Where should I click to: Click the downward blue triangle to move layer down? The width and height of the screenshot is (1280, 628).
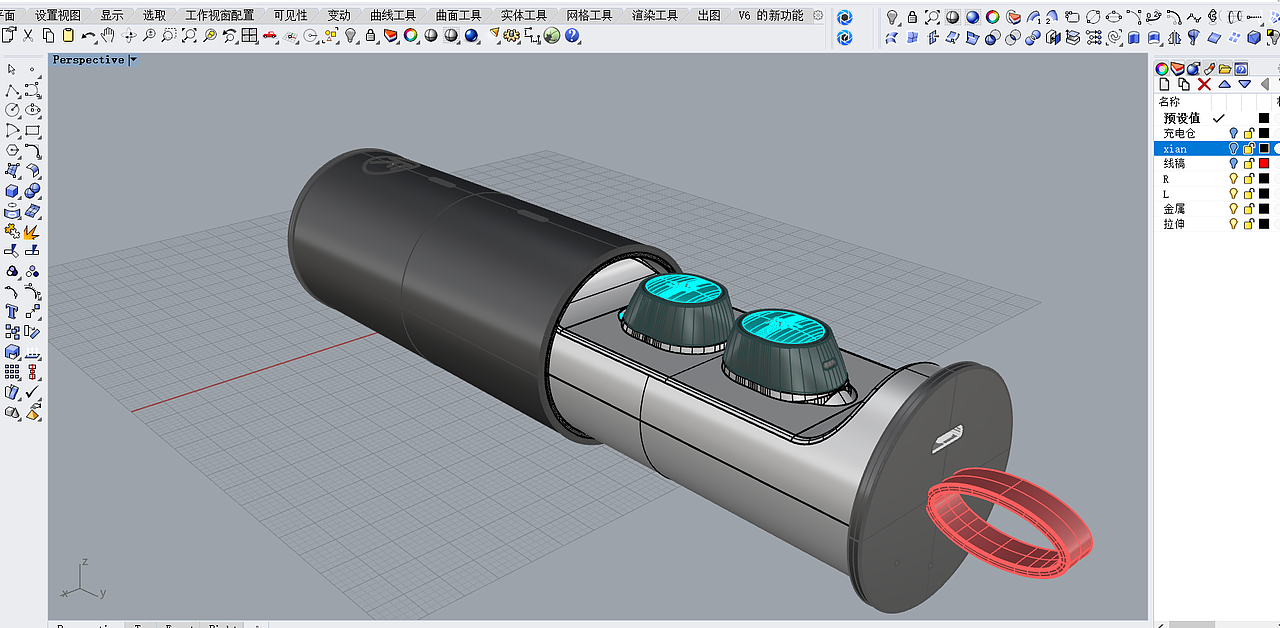(1245, 84)
